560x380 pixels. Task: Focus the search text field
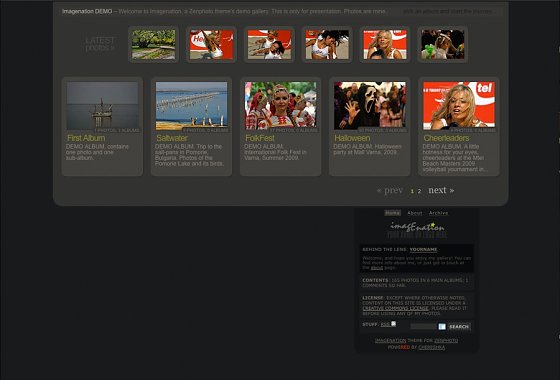(x=424, y=326)
